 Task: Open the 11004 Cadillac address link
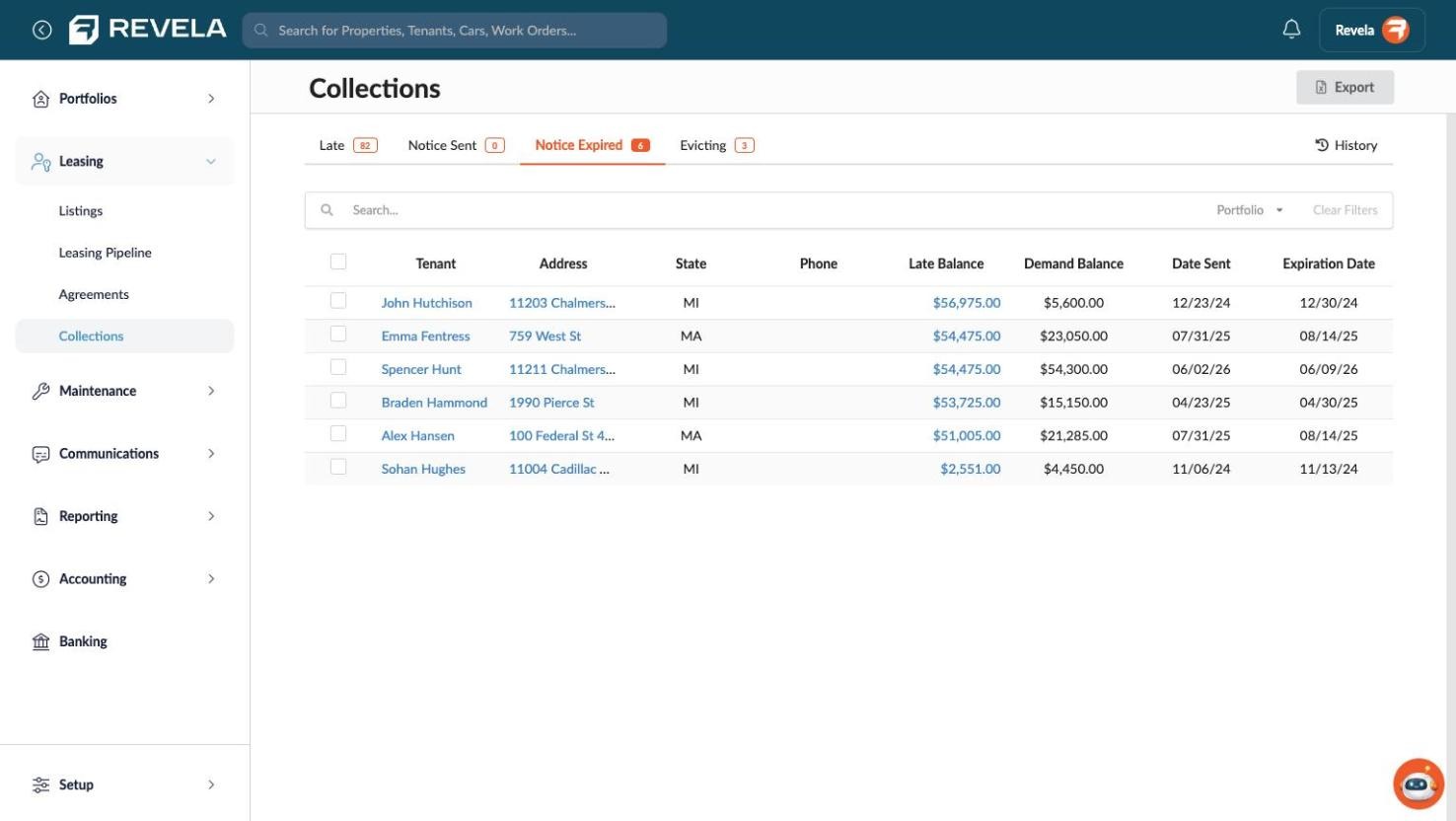point(558,470)
